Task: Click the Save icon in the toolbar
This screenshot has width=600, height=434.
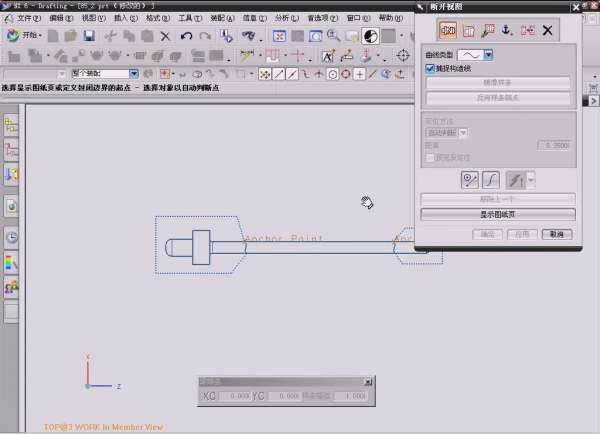Action: tap(89, 36)
